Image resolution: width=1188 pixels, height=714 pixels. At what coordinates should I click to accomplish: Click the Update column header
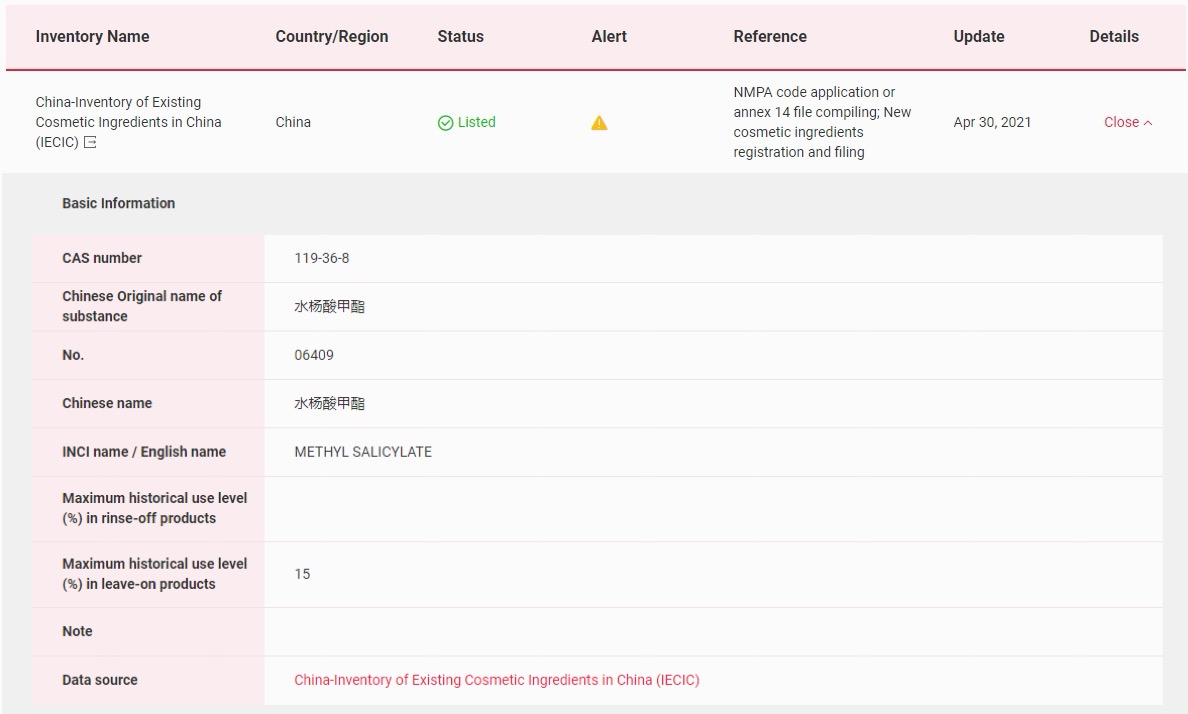[978, 36]
